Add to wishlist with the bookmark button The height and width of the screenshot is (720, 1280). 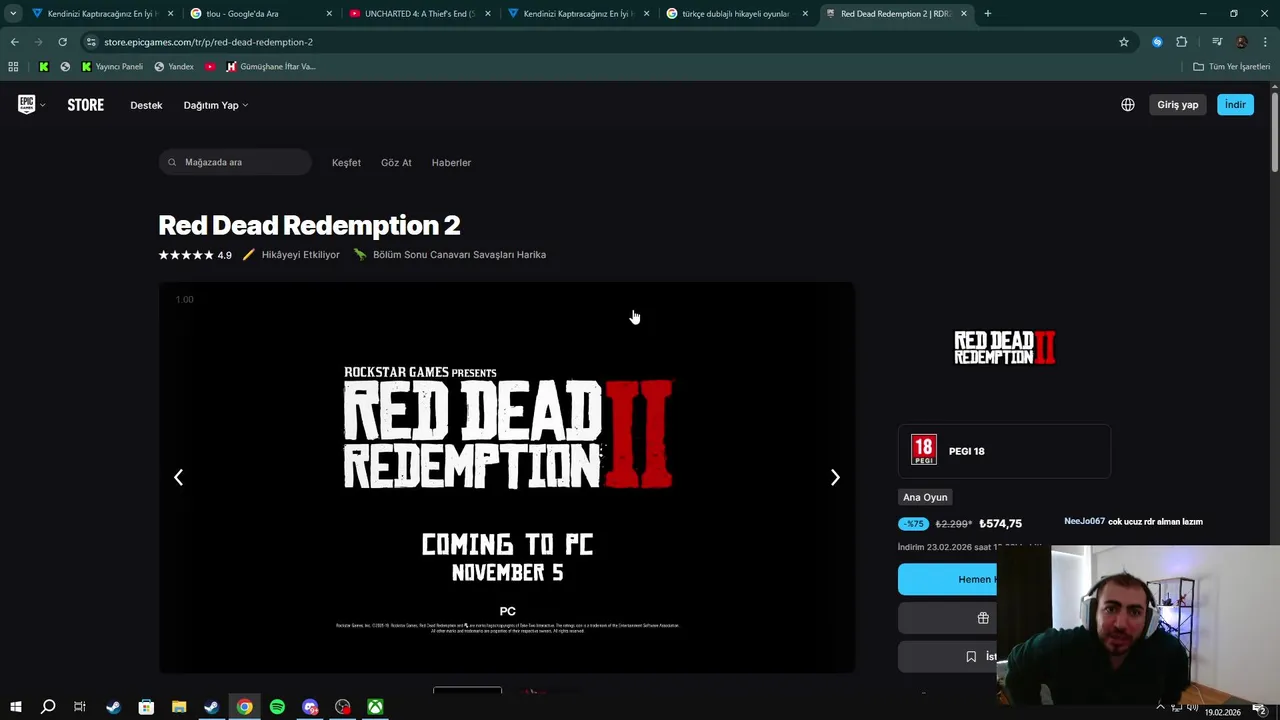point(947,657)
